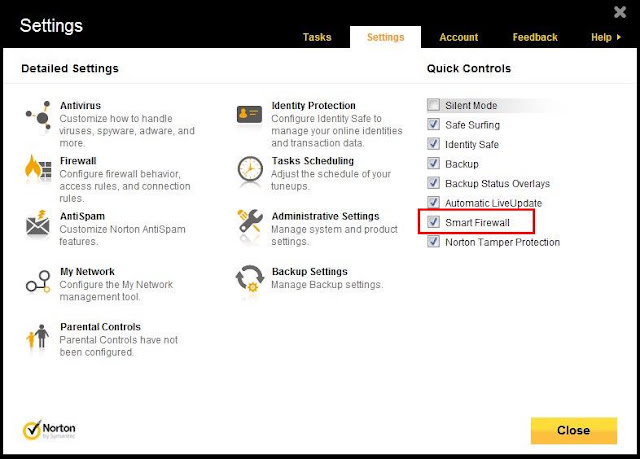This screenshot has height=459, width=640.
Task: Uncheck the Smart Firewall checkbox
Action: [x=433, y=222]
